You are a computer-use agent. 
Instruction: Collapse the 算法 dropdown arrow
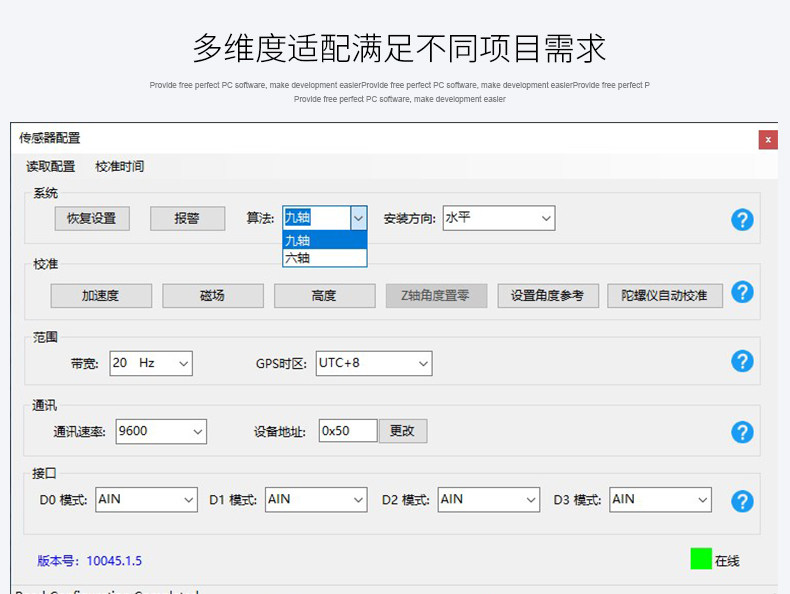pos(358,218)
